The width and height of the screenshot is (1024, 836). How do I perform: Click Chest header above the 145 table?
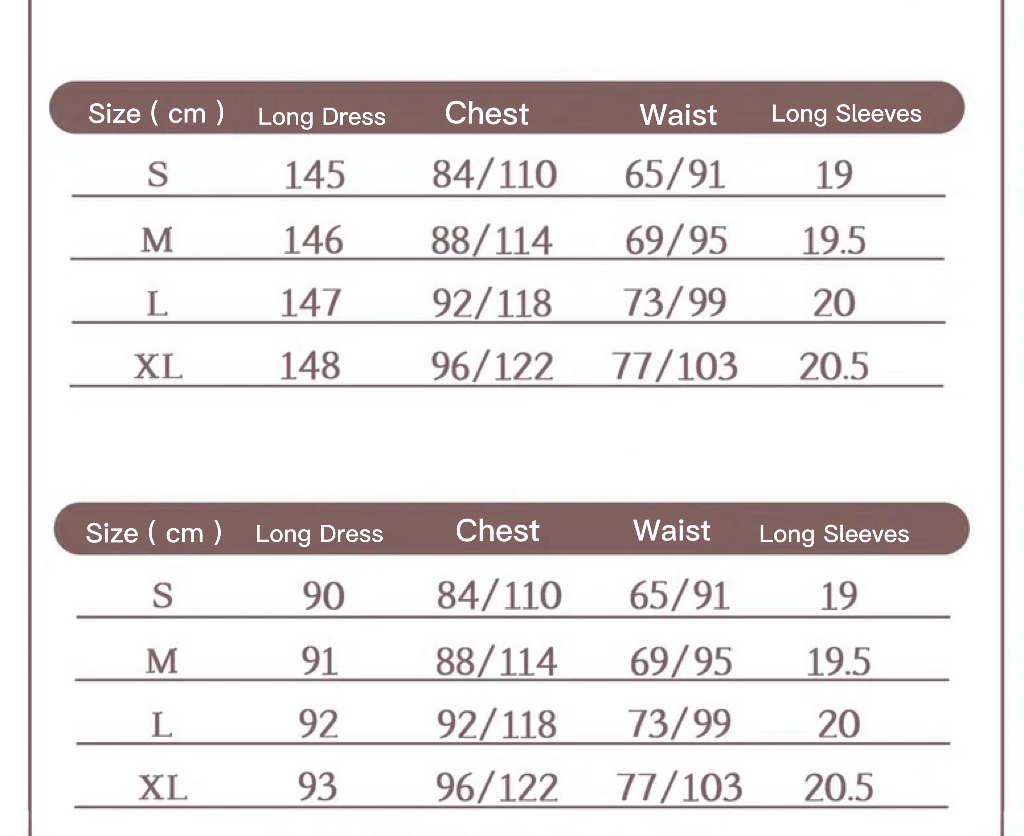486,114
